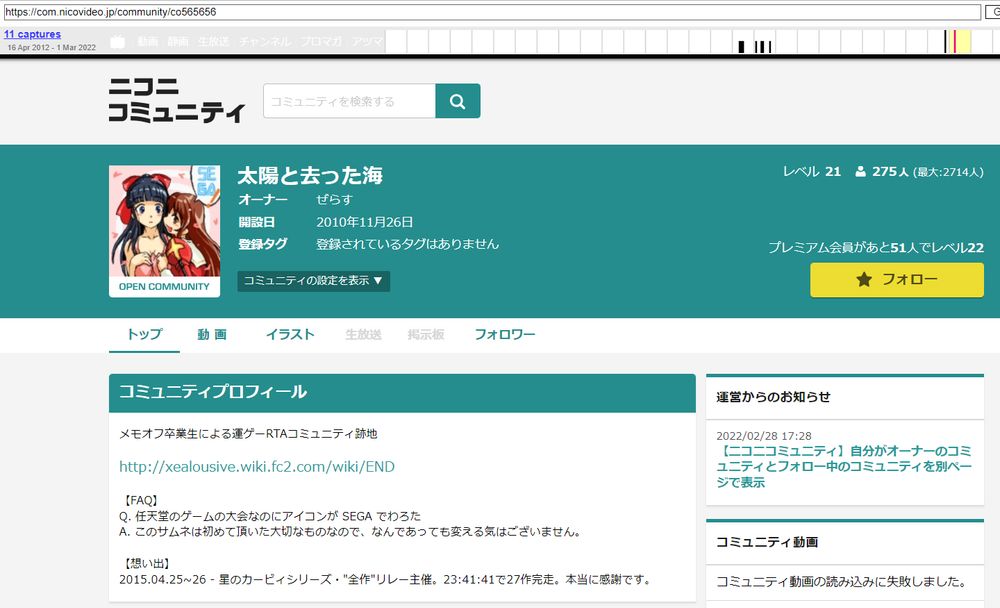The width and height of the screenshot is (1000, 608).
Task: Click the member count person icon
Action: (860, 172)
